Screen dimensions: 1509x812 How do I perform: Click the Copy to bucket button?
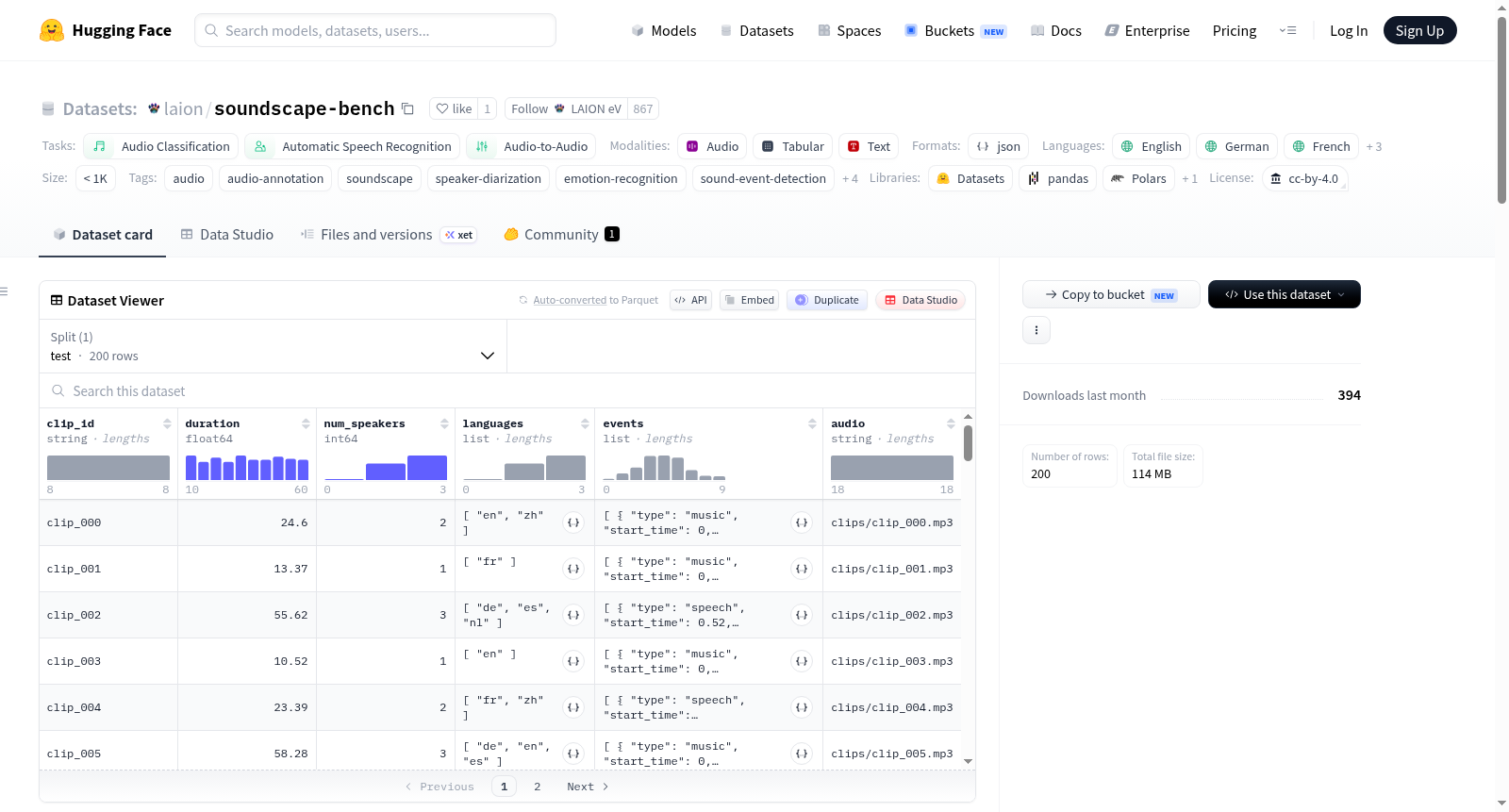pos(1111,294)
